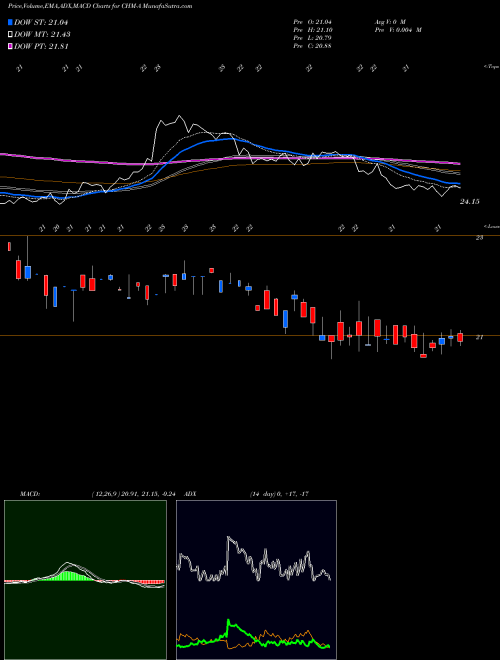Click the 'MACD:' panel heading

coord(30,494)
